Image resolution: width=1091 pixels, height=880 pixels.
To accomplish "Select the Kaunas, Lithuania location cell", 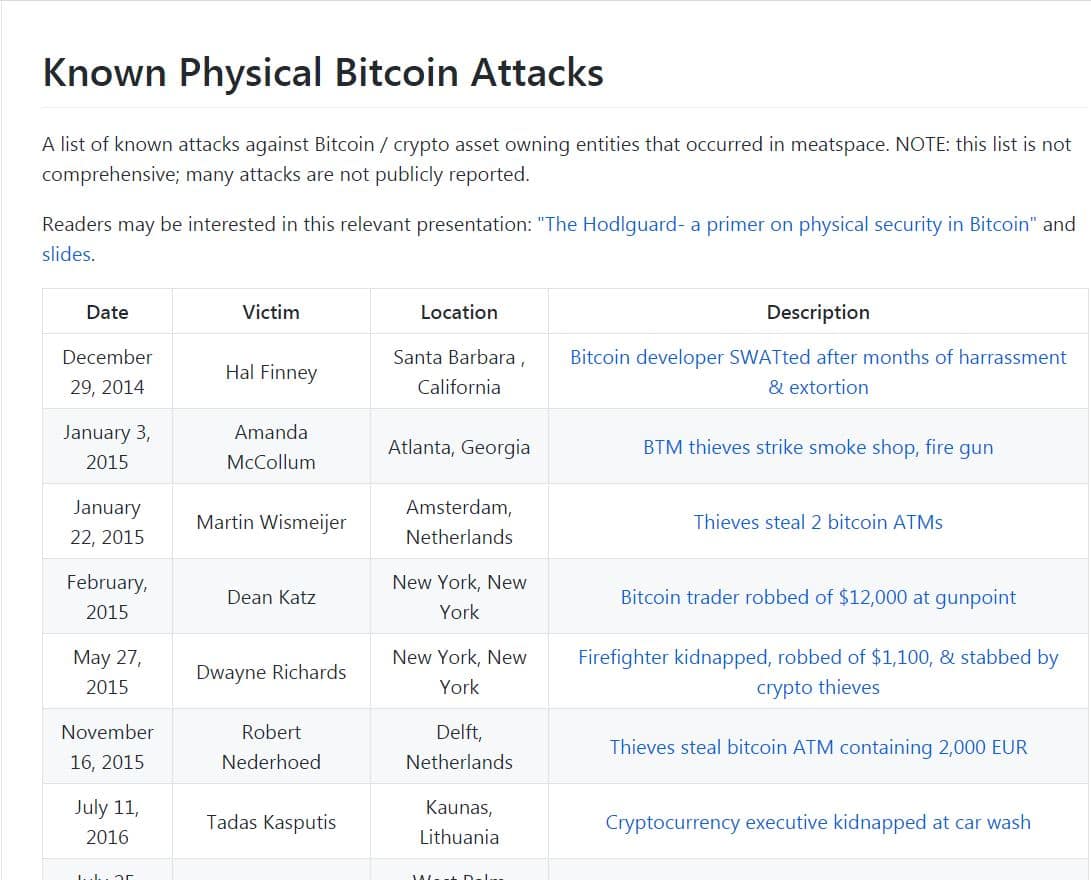I will click(459, 822).
